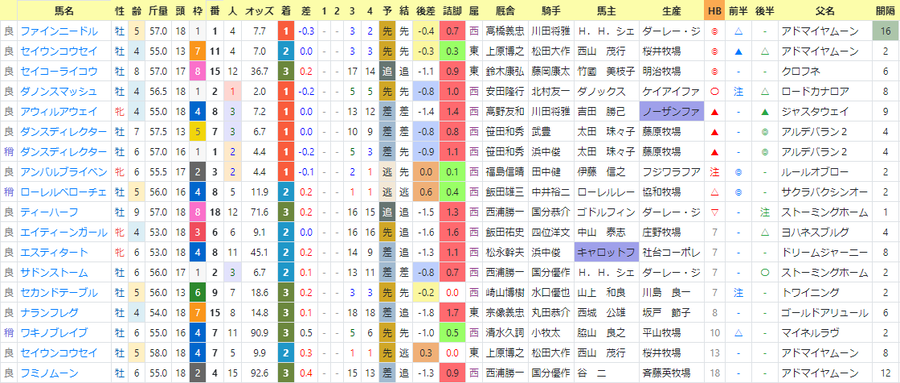The height and width of the screenshot is (383, 900).
Task: Select jockey cell 藤岡康太
Action: (x=550, y=72)
